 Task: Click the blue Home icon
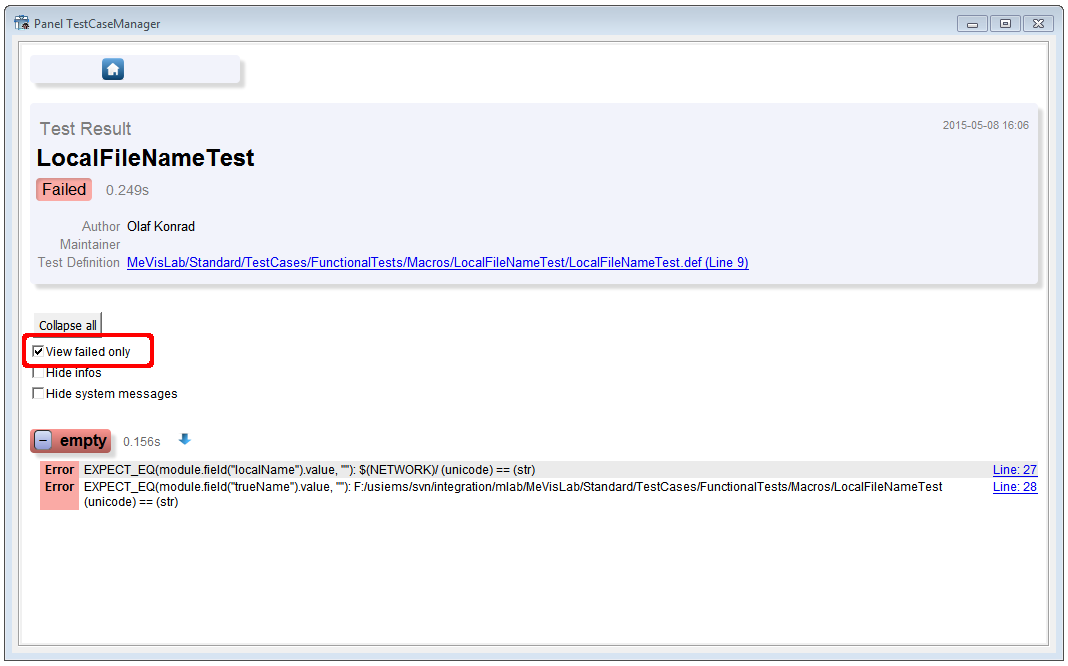pos(113,69)
